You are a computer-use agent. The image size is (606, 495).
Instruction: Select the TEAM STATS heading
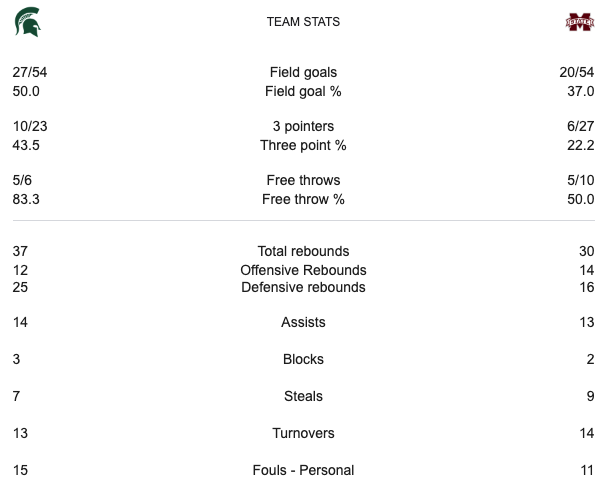click(303, 22)
